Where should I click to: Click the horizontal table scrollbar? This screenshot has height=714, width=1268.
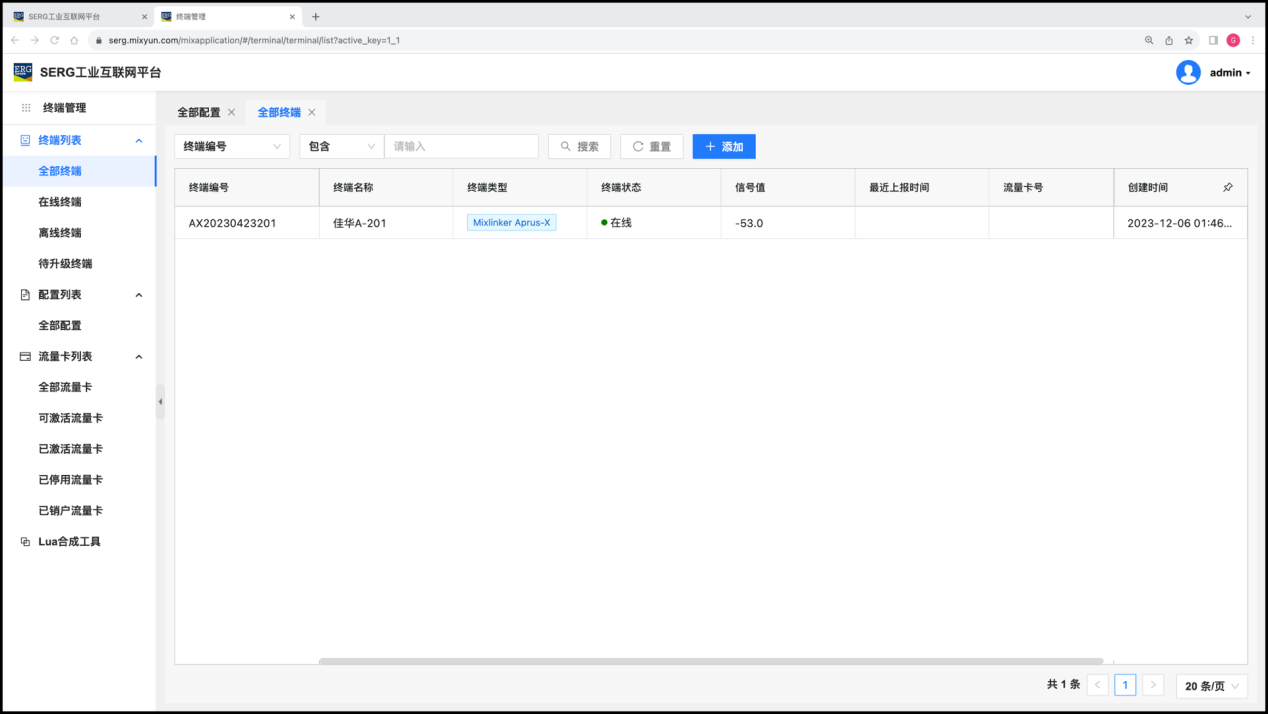tap(710, 661)
